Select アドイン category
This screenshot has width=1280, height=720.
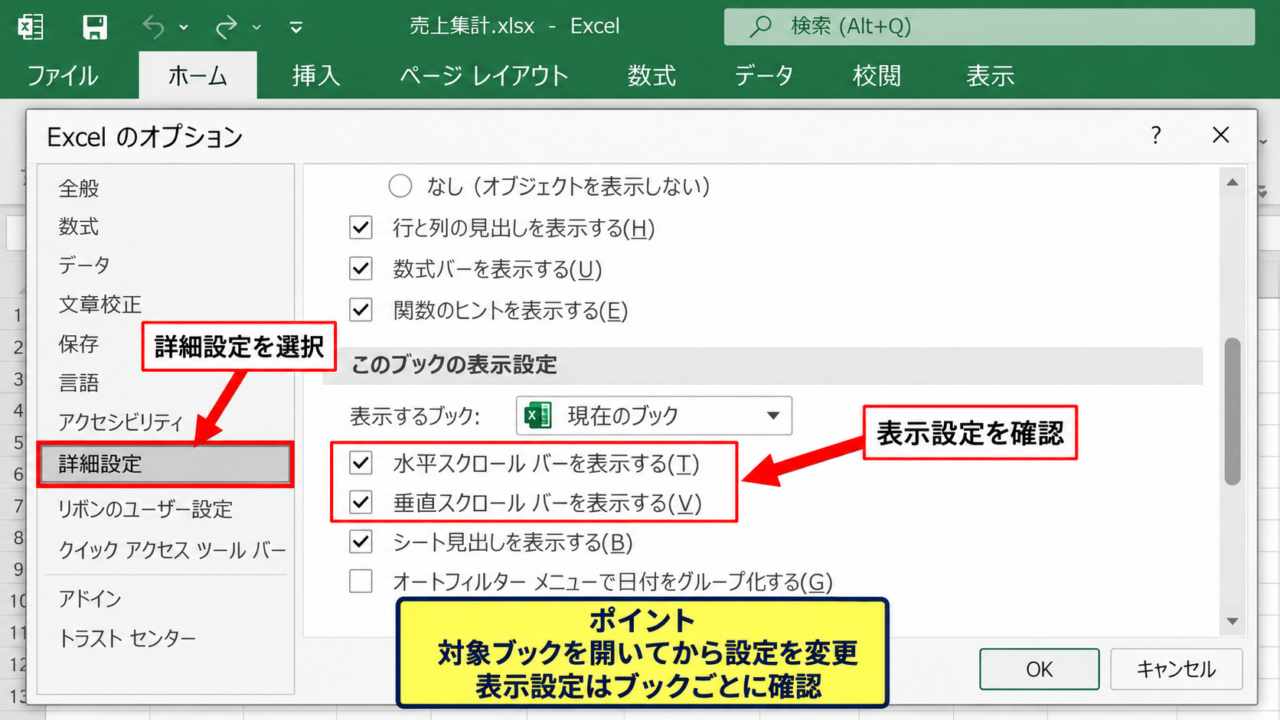[166, 599]
